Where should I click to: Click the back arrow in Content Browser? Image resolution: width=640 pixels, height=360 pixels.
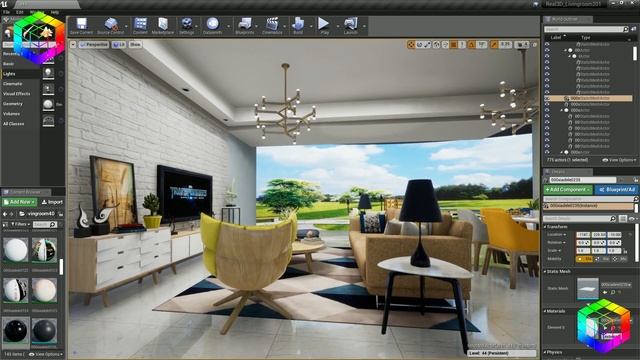pos(5,213)
